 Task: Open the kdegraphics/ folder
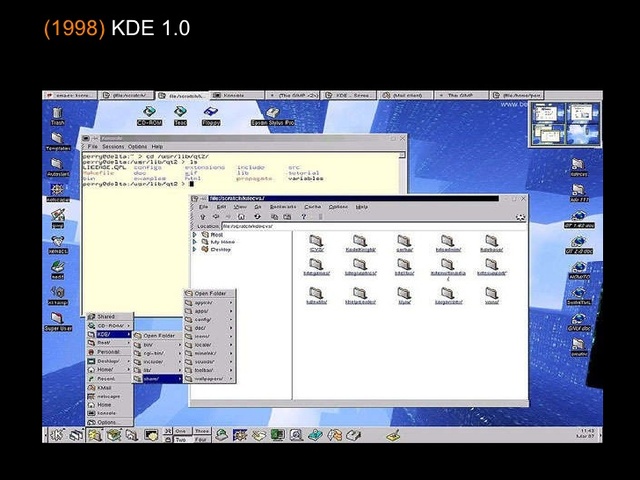coord(360,267)
